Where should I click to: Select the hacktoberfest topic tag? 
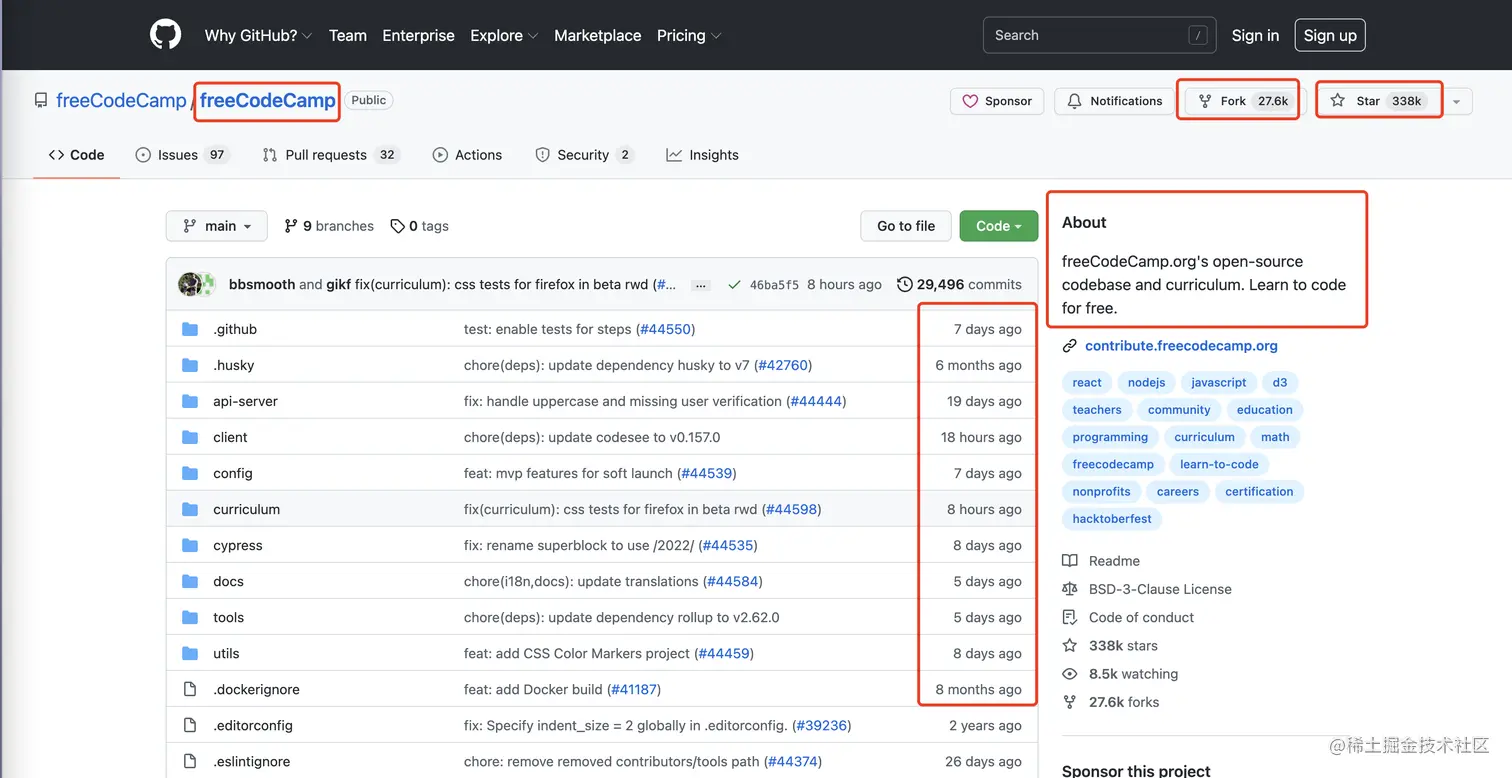click(x=1112, y=519)
